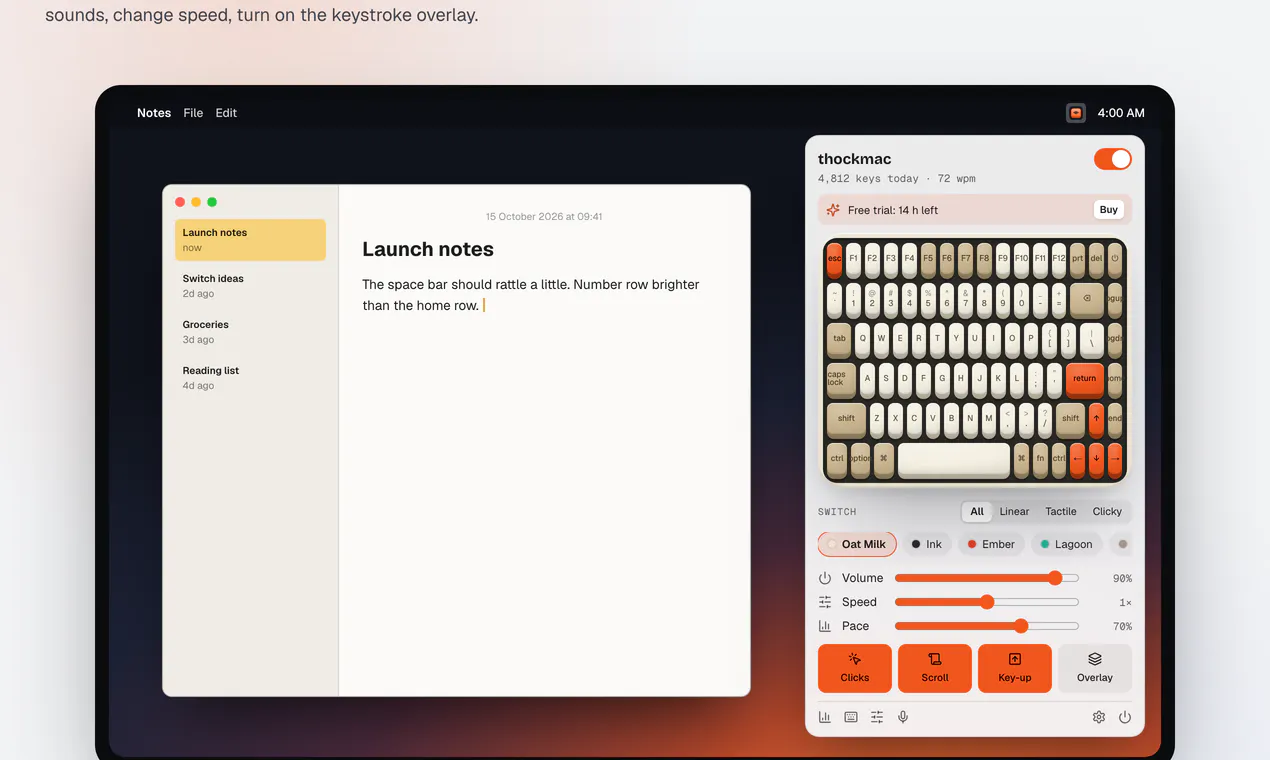1270x760 pixels.
Task: Open the Edit menu
Action: click(226, 113)
